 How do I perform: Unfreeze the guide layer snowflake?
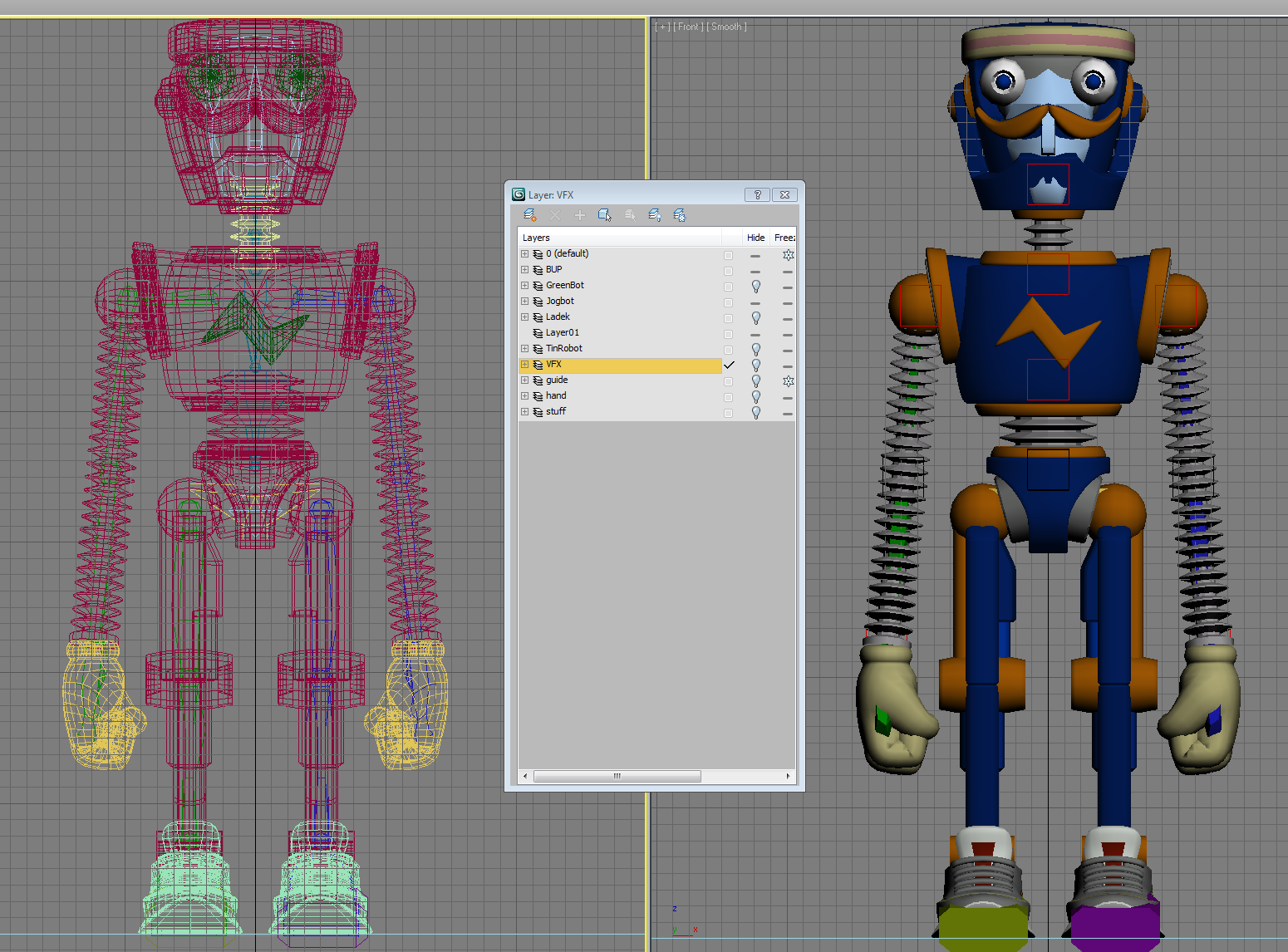788,381
